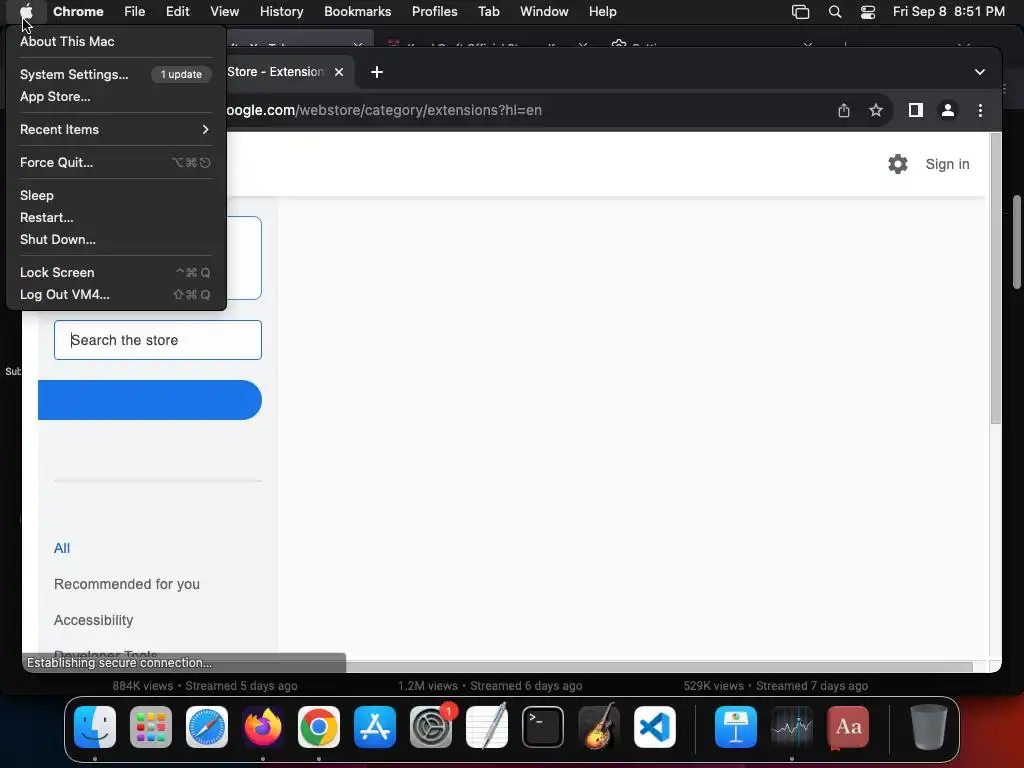Open the Chrome application menu

78,11
